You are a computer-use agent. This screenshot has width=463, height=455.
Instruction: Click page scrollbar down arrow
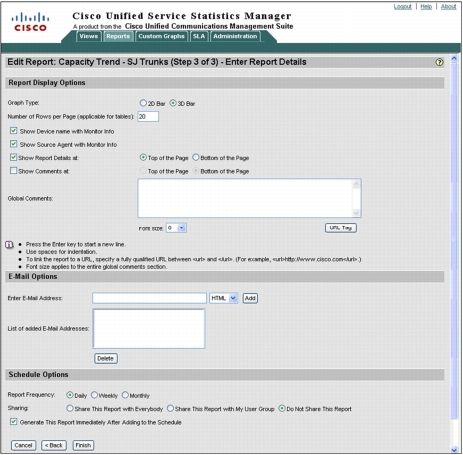coord(454,450)
